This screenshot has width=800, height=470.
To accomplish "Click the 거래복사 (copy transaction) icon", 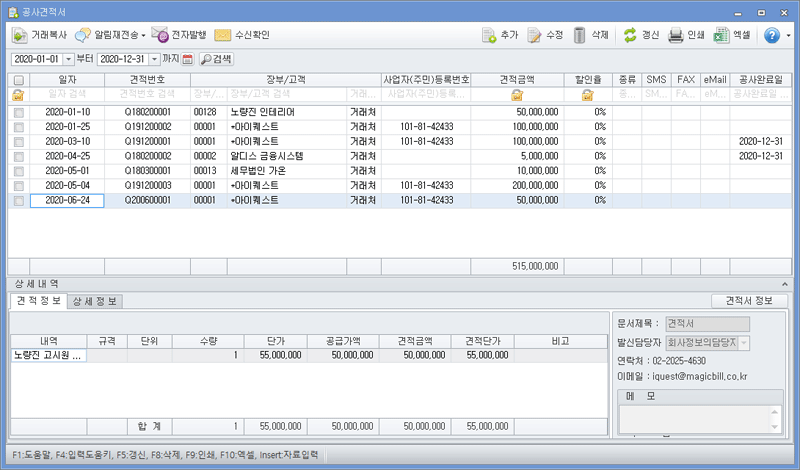I will point(19,35).
